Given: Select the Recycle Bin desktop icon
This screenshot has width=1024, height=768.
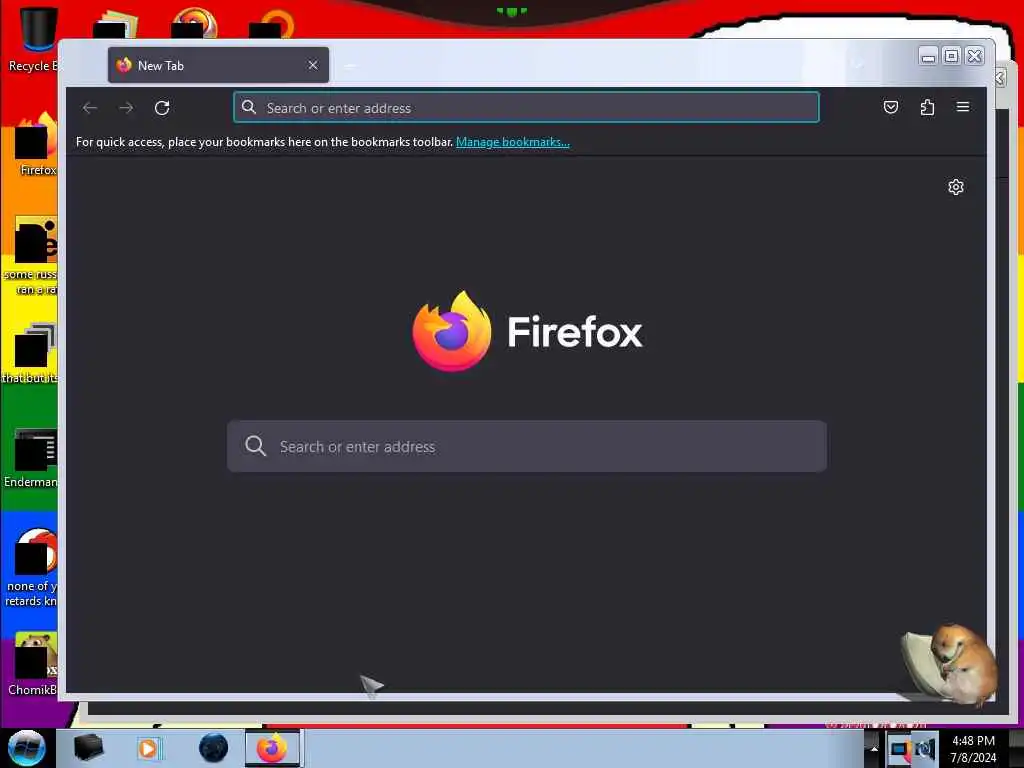Looking at the screenshot, I should pyautogui.click(x=33, y=39).
